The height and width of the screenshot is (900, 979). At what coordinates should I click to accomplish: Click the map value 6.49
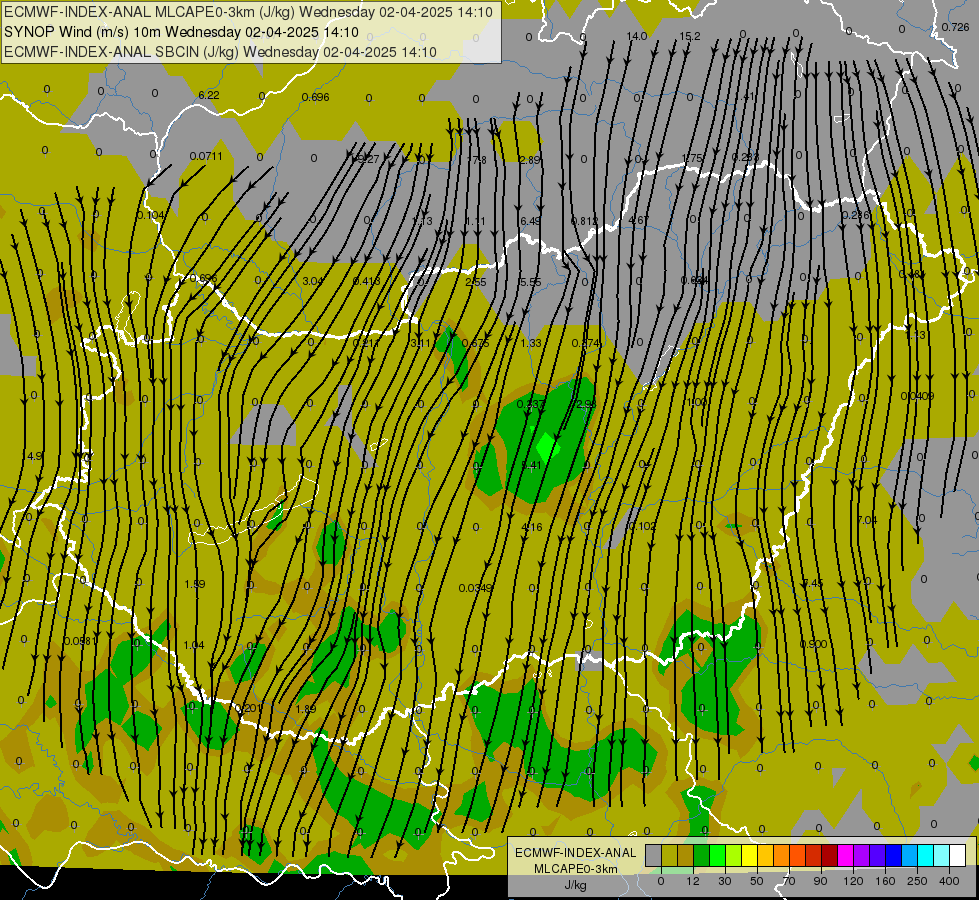coord(530,221)
